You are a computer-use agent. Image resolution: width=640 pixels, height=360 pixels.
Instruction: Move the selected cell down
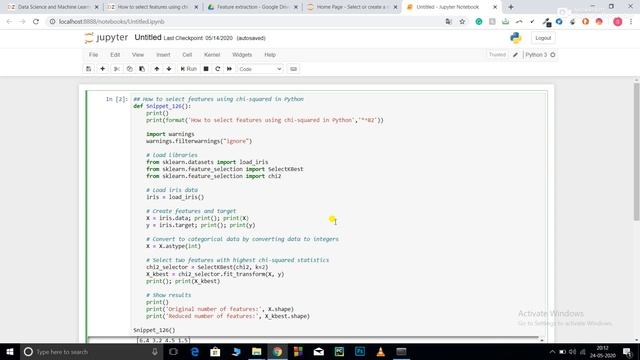169,69
